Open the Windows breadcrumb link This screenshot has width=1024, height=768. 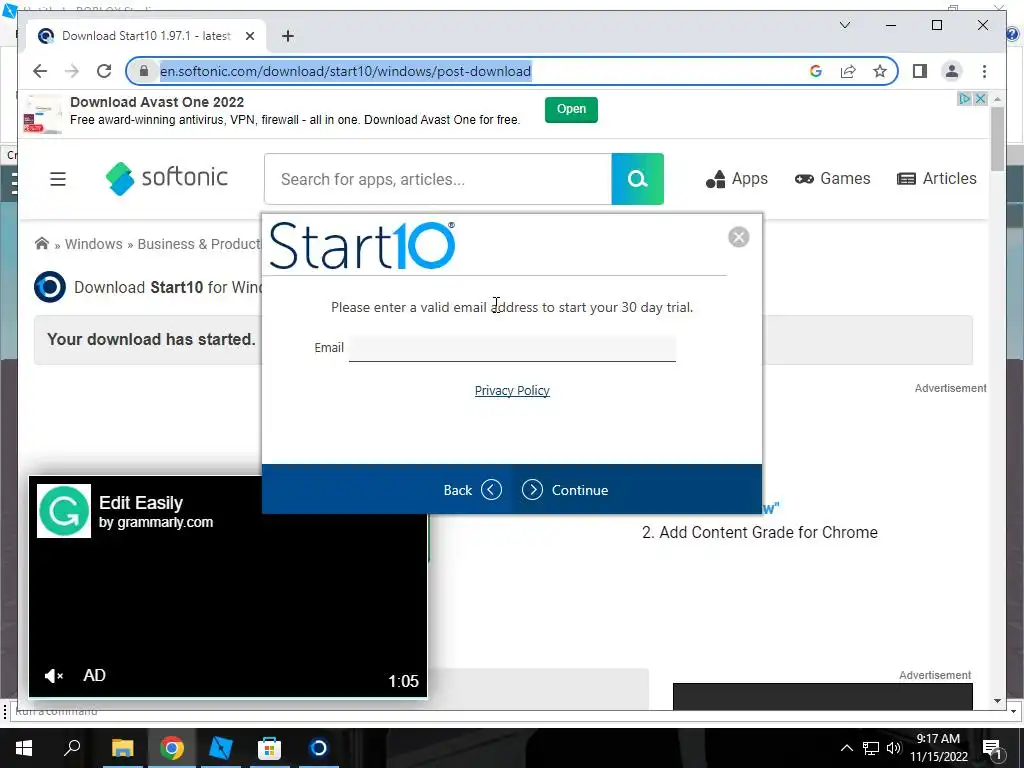[x=93, y=244]
